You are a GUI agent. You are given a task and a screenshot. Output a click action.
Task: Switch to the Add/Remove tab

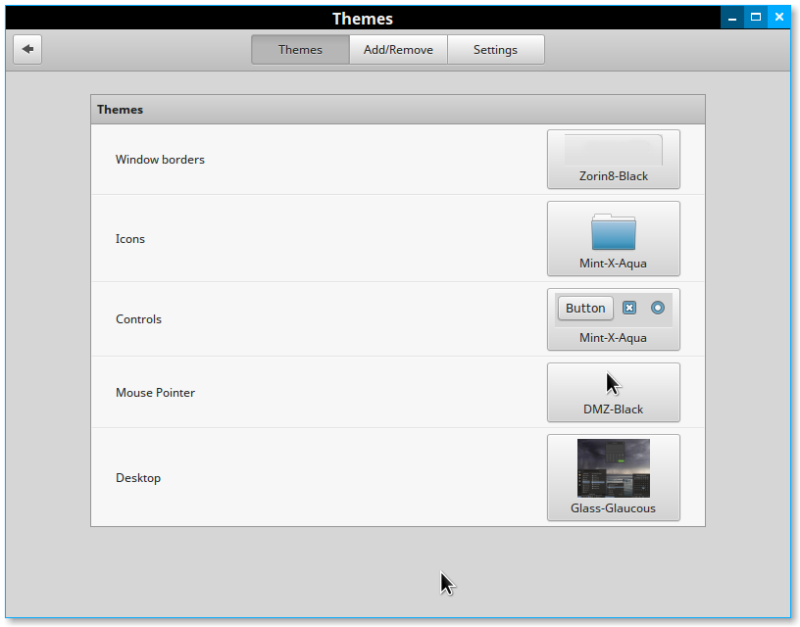398,49
